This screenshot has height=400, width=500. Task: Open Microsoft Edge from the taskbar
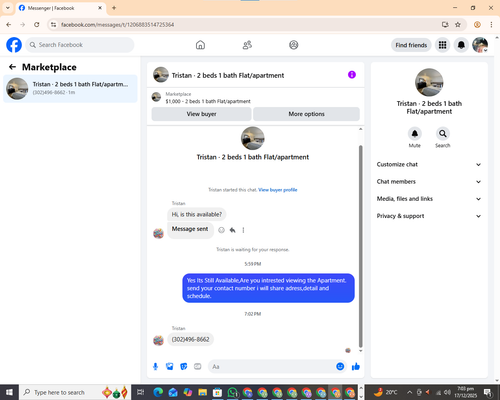pyautogui.click(x=158, y=392)
